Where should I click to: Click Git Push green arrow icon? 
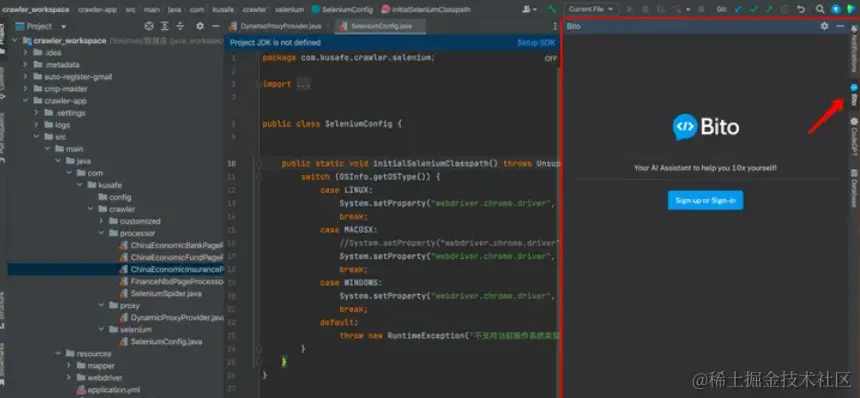coord(769,9)
